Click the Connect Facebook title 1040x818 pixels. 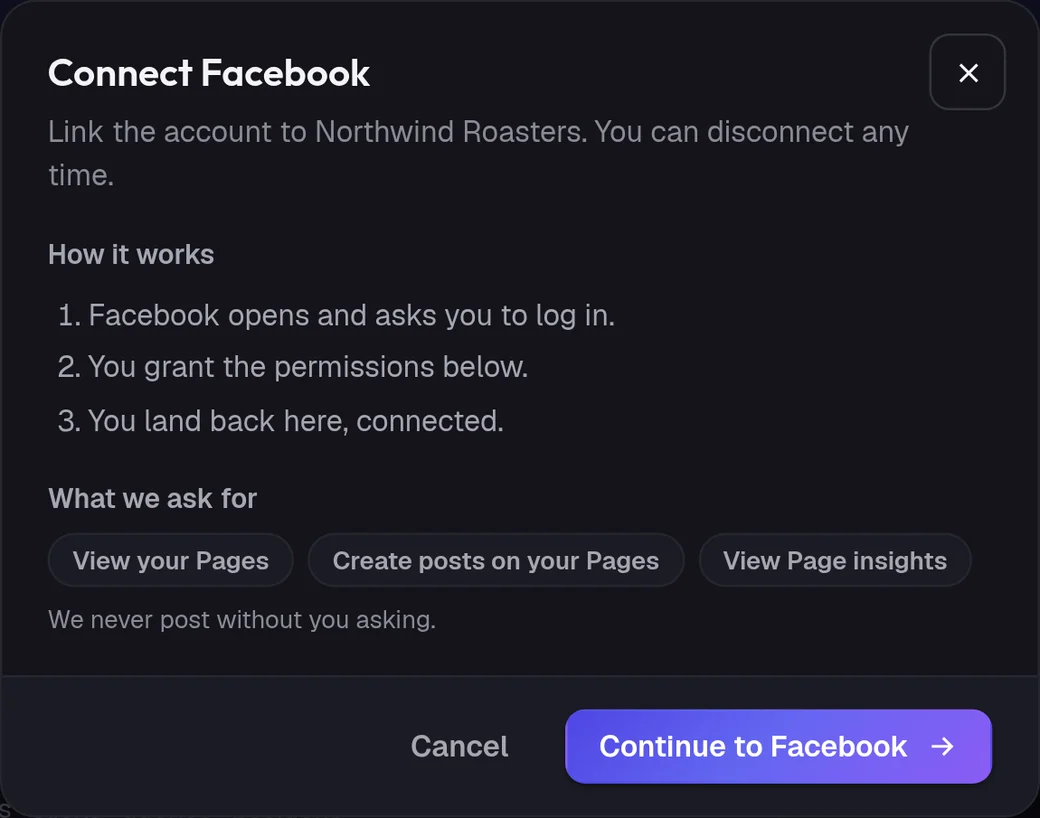click(209, 73)
